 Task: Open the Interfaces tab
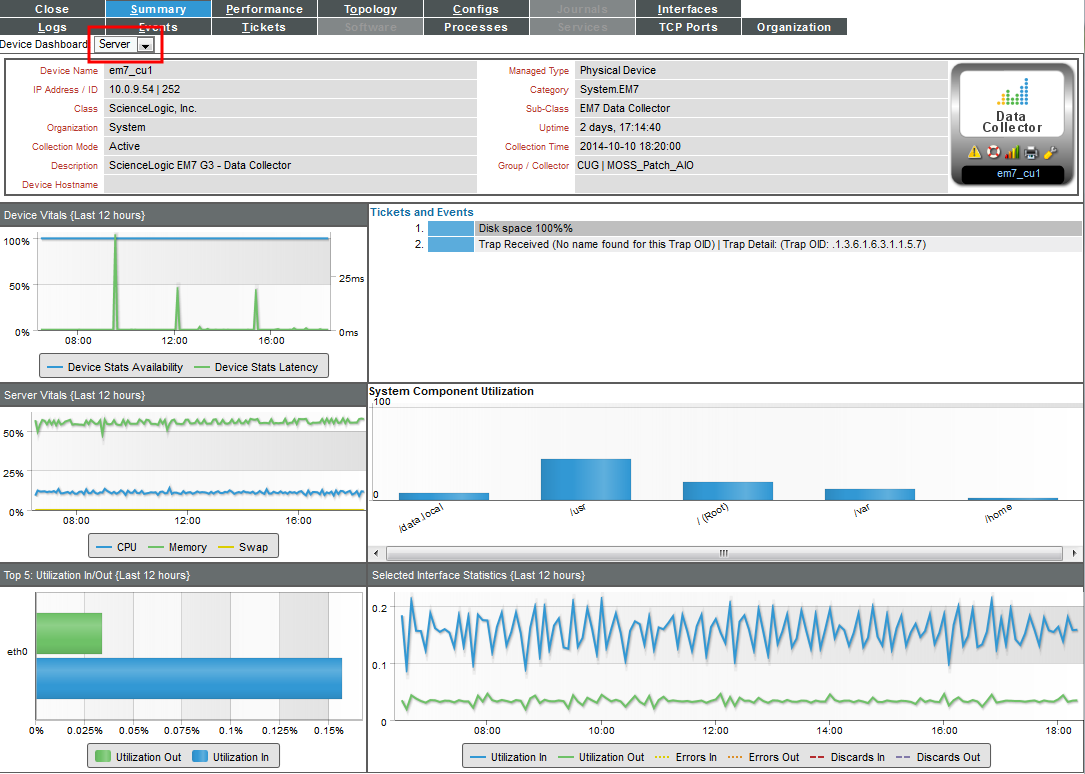click(688, 9)
